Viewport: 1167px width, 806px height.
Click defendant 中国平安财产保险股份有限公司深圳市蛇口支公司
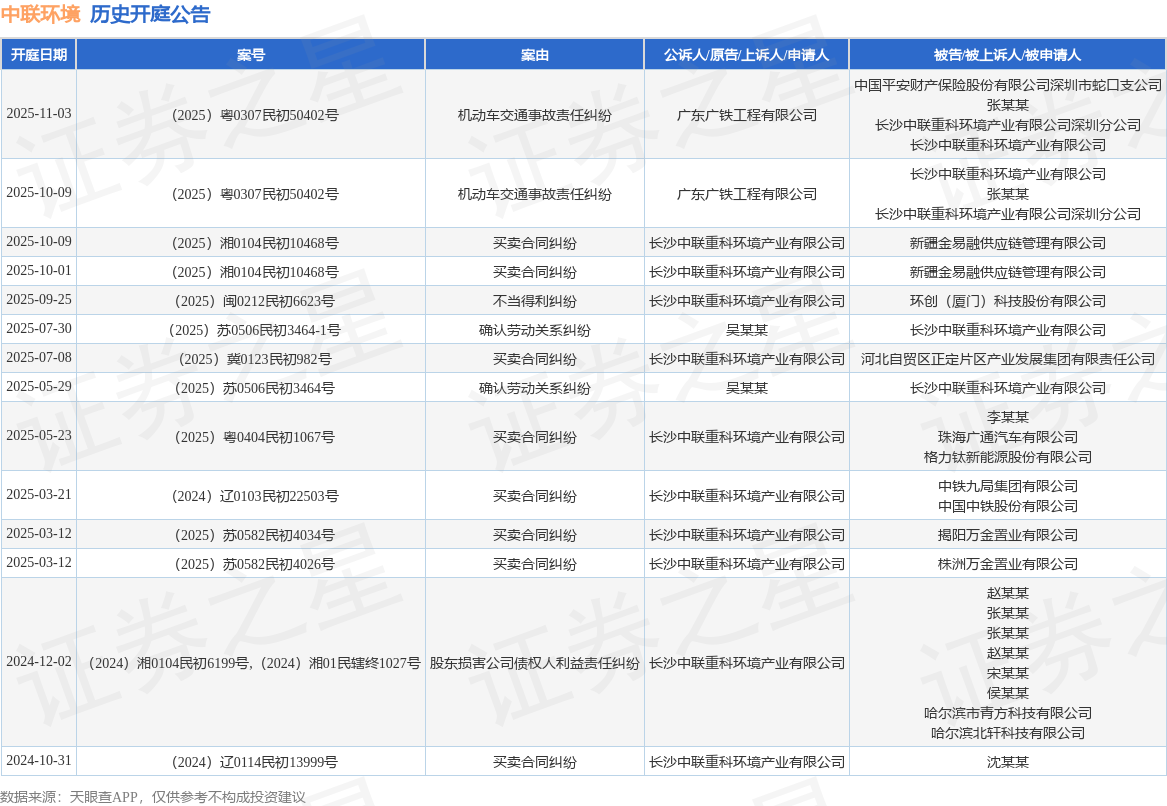point(1008,85)
